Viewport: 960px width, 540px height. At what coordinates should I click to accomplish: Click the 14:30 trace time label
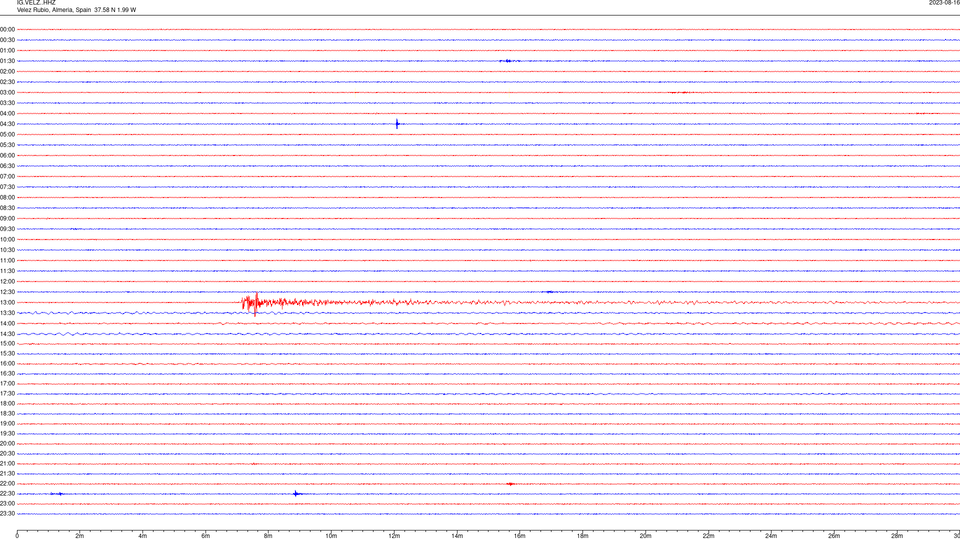pos(7,334)
